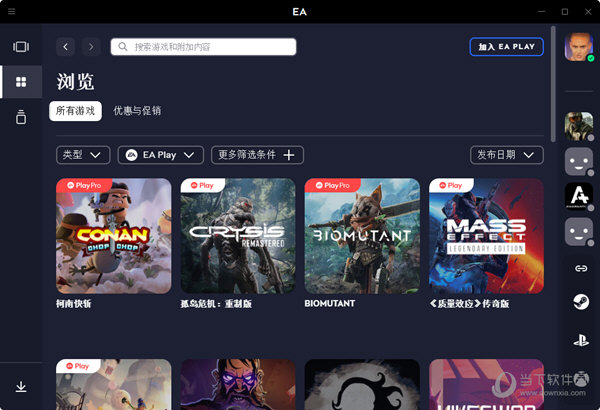Open the Anadolu A logo friend avatar
This screenshot has height=410, width=600.
coord(579,196)
